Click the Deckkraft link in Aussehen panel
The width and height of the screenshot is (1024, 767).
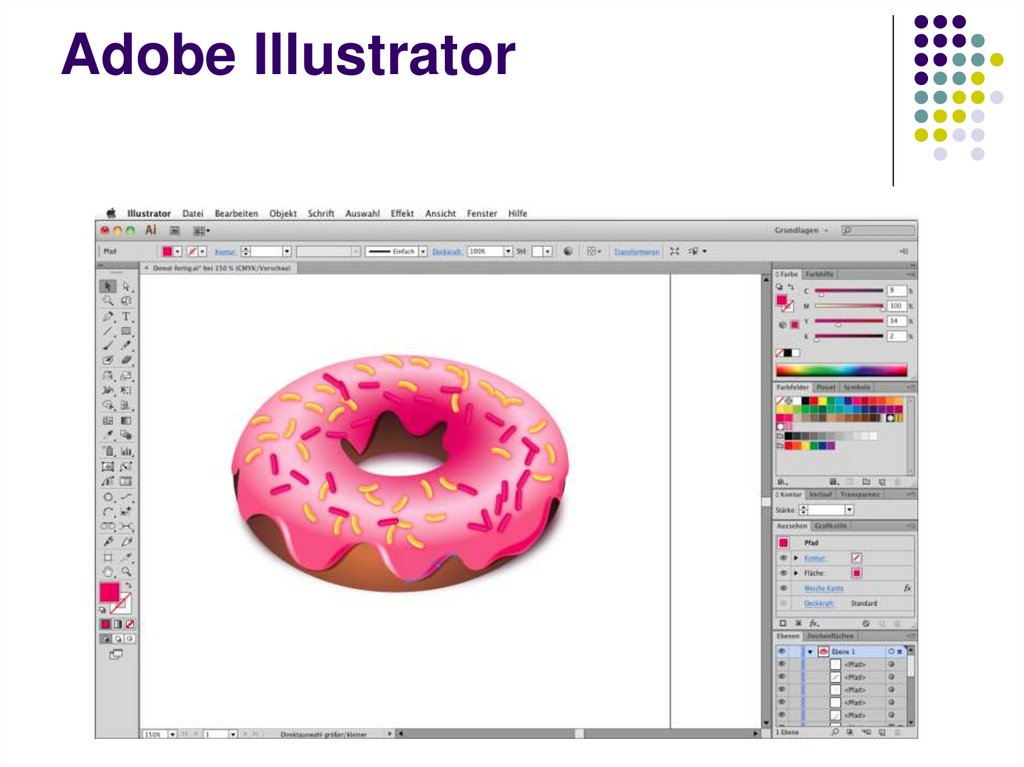coord(820,604)
